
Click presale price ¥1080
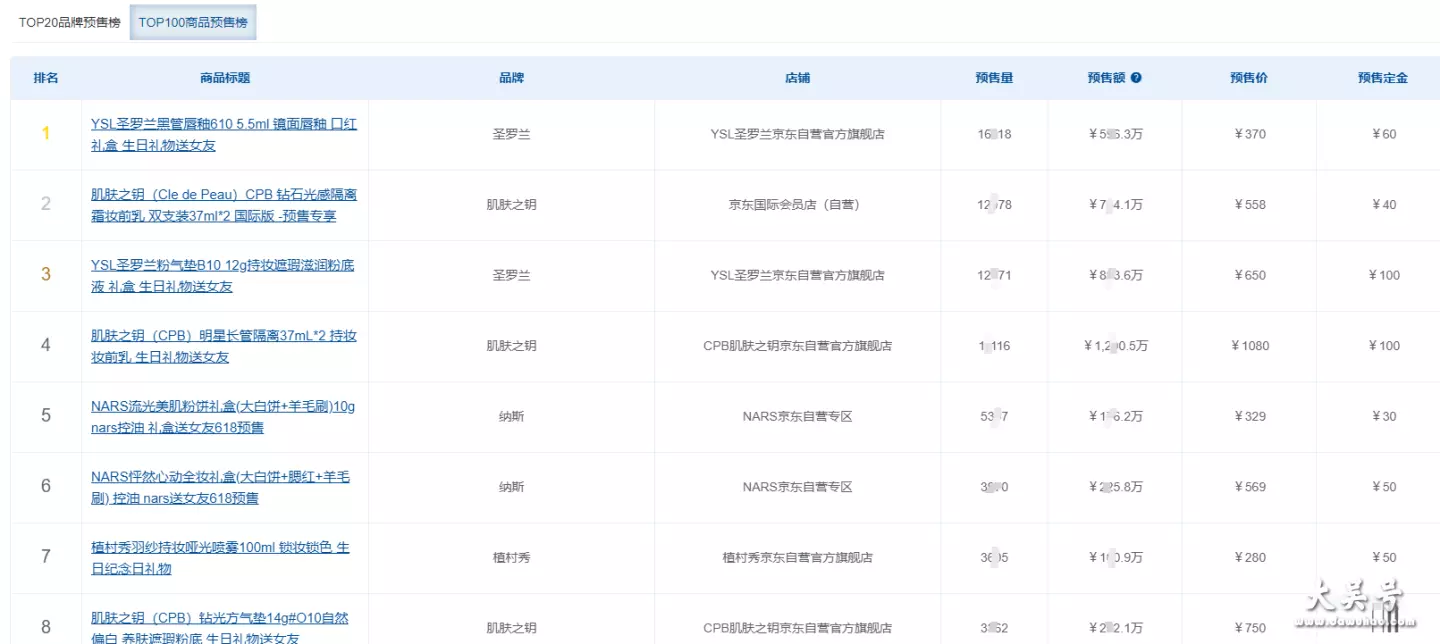click(1250, 346)
